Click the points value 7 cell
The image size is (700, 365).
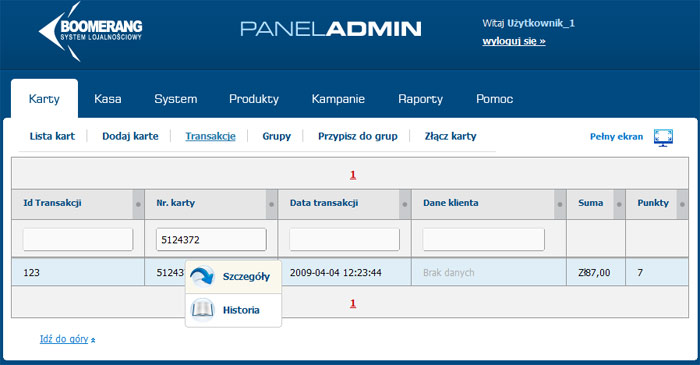pyautogui.click(x=657, y=272)
